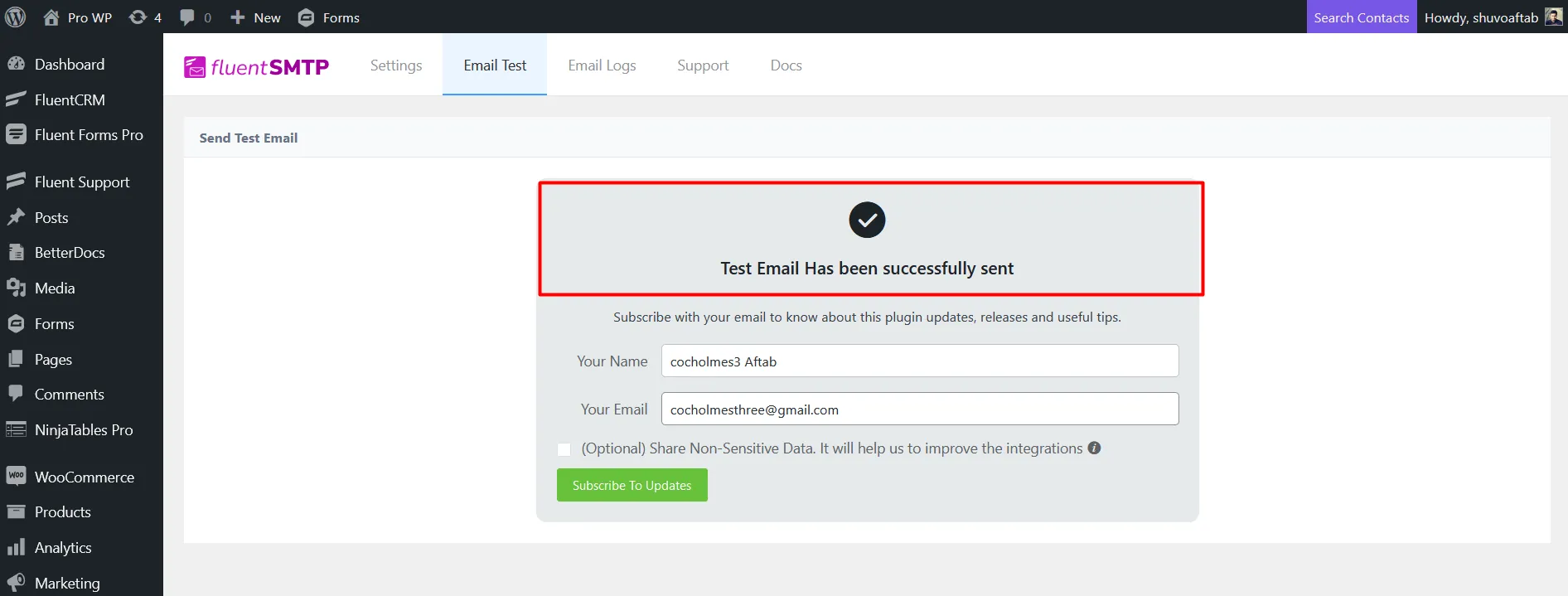Open the Fluent Support menu link
1568x596 pixels.
point(81,182)
